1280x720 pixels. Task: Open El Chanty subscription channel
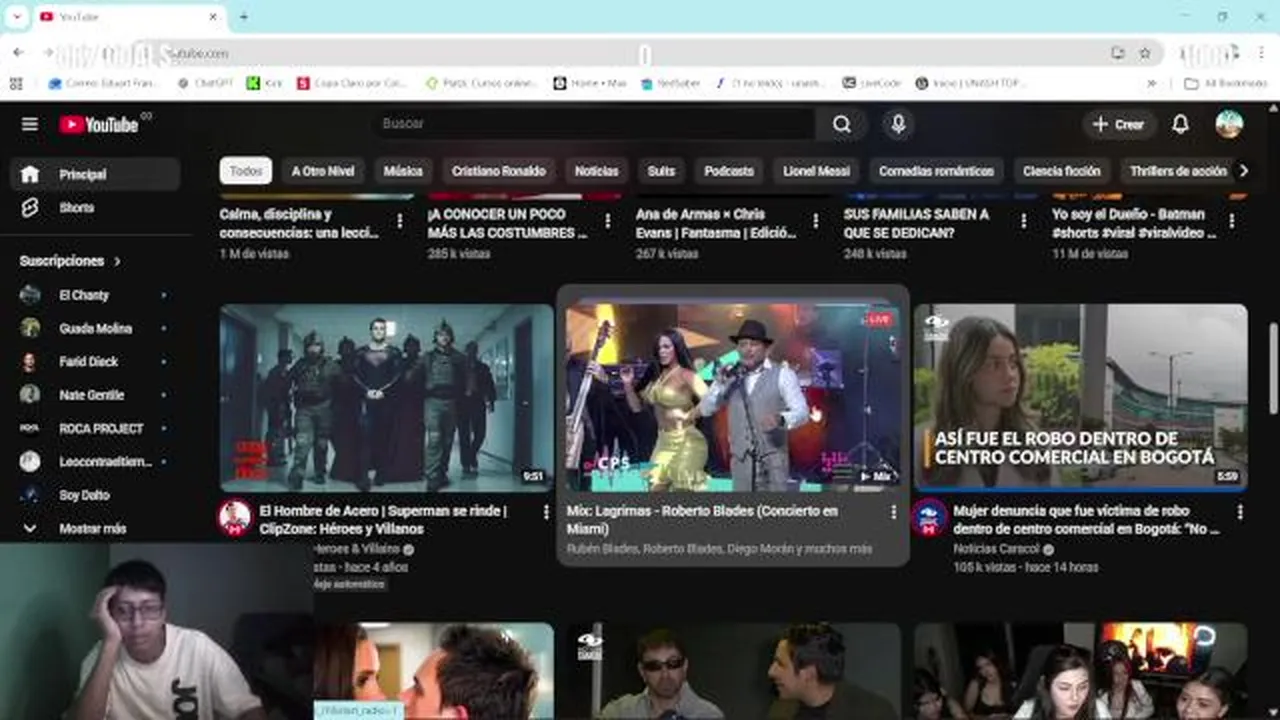(95, 295)
